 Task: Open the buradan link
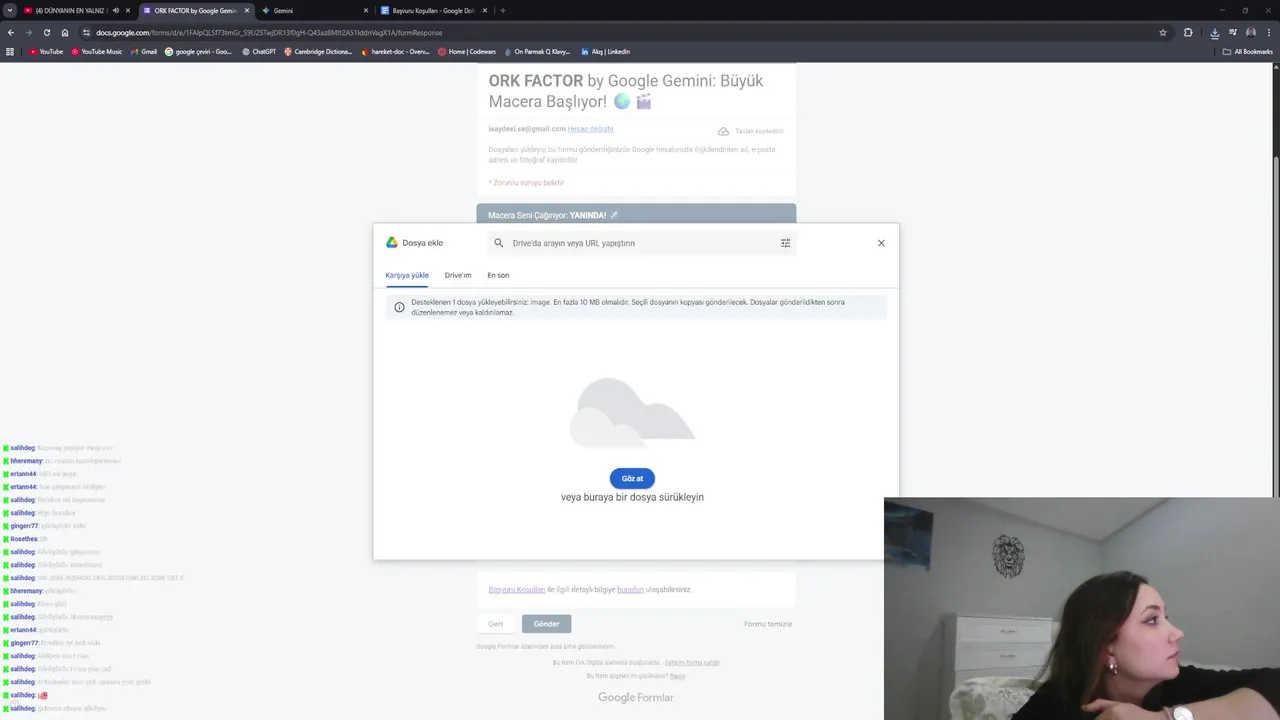[x=630, y=590]
